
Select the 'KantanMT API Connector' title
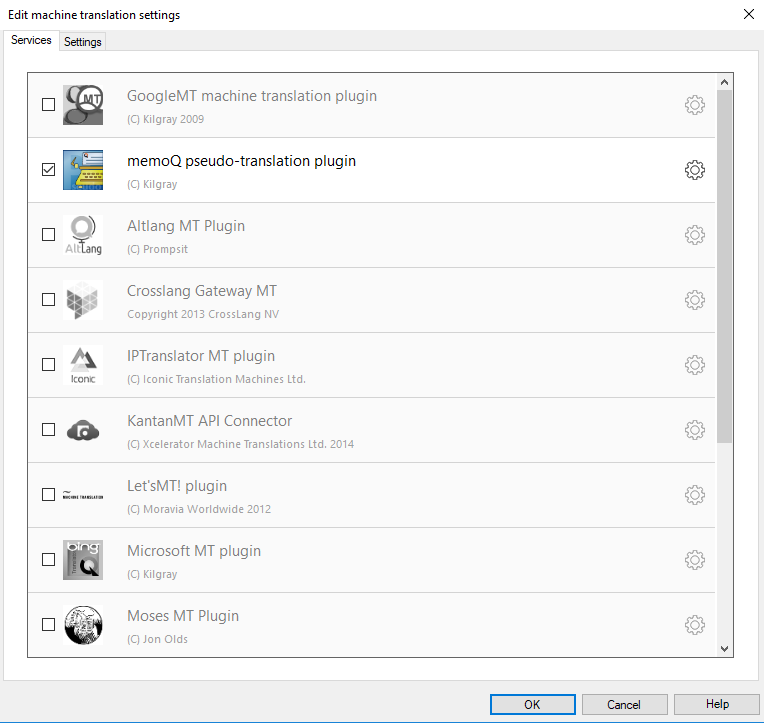tap(210, 421)
